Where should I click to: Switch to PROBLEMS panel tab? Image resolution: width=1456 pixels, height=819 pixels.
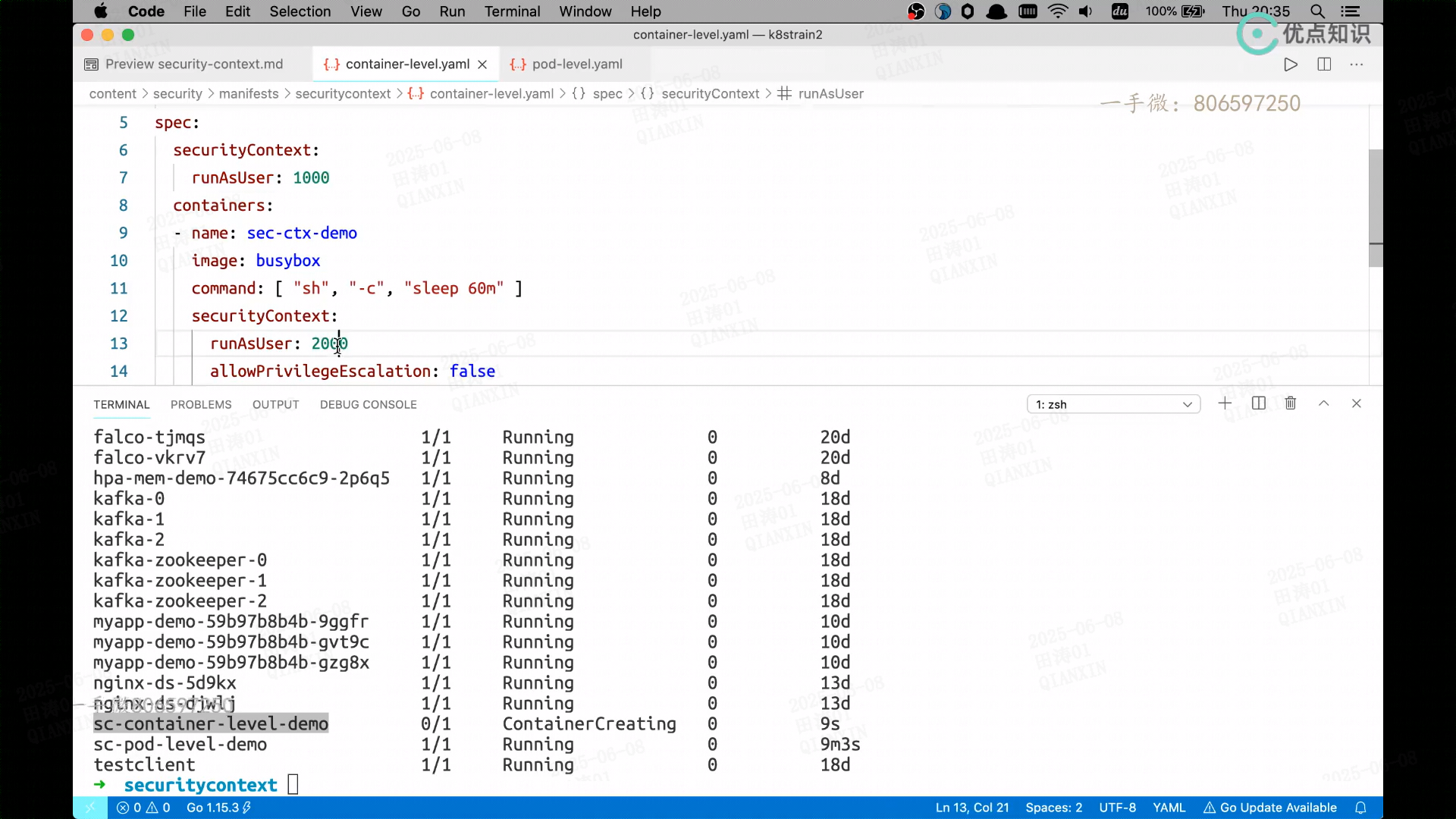point(201,404)
